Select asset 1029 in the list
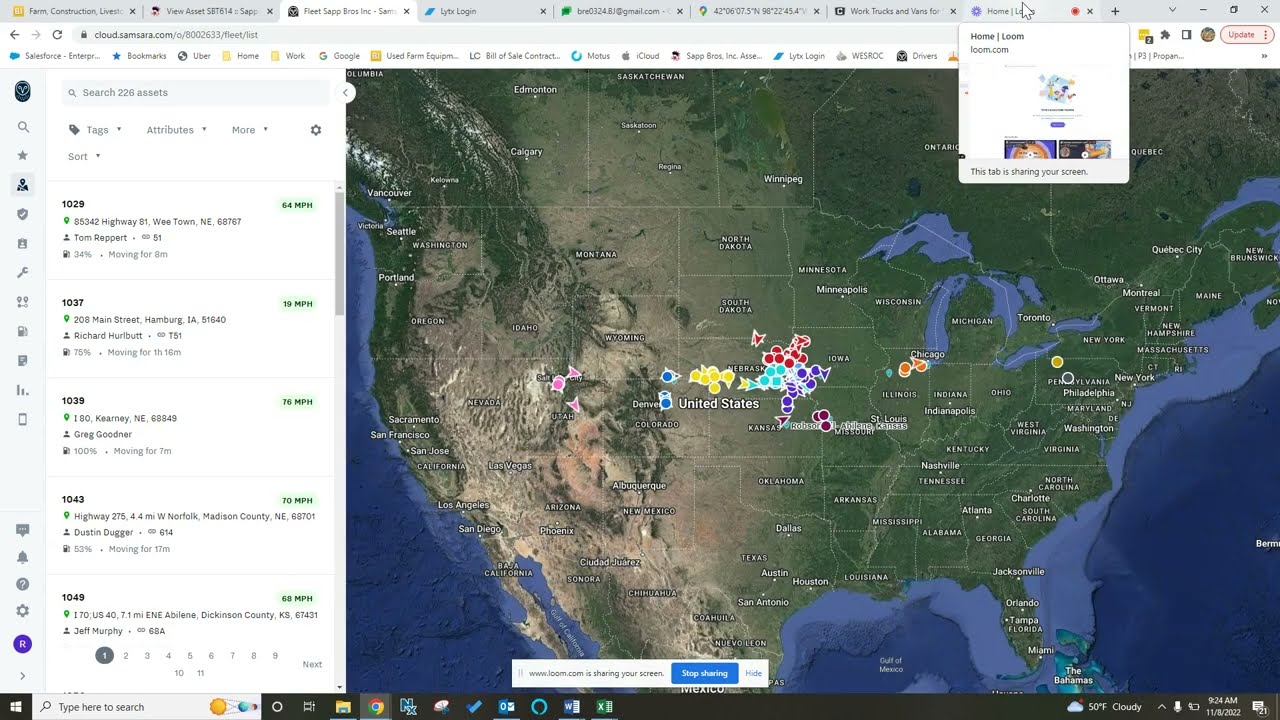This screenshot has height=720, width=1280. [190, 229]
